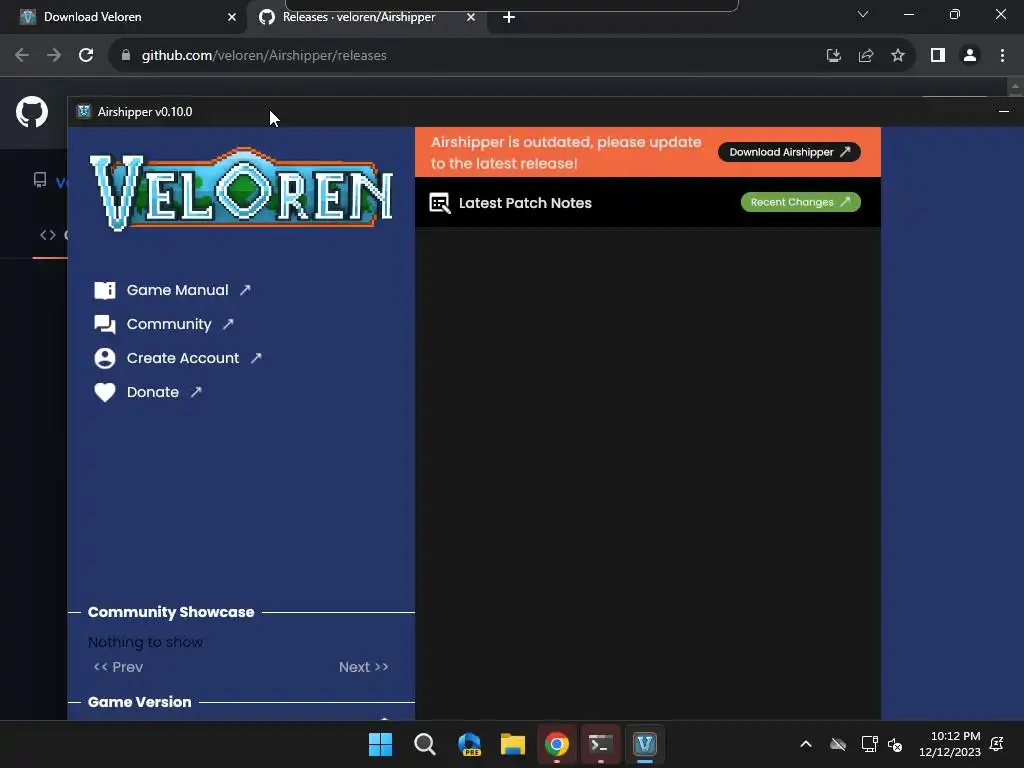
Task: Click the network tray icon
Action: [x=869, y=744]
